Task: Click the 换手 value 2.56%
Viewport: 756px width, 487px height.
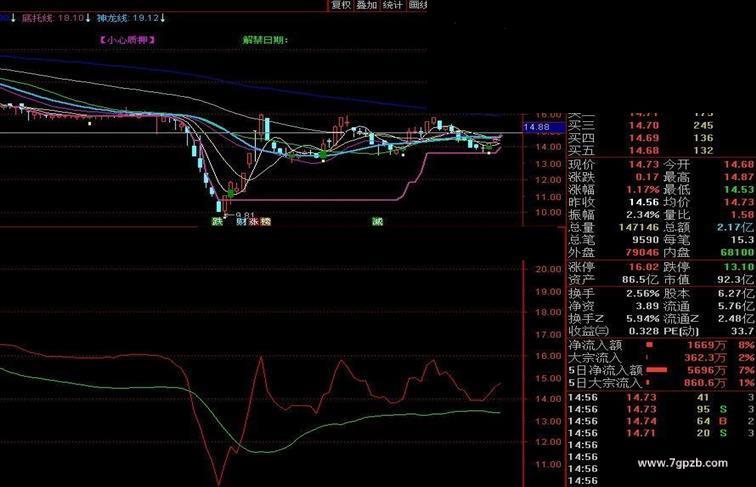Action: (x=643, y=293)
